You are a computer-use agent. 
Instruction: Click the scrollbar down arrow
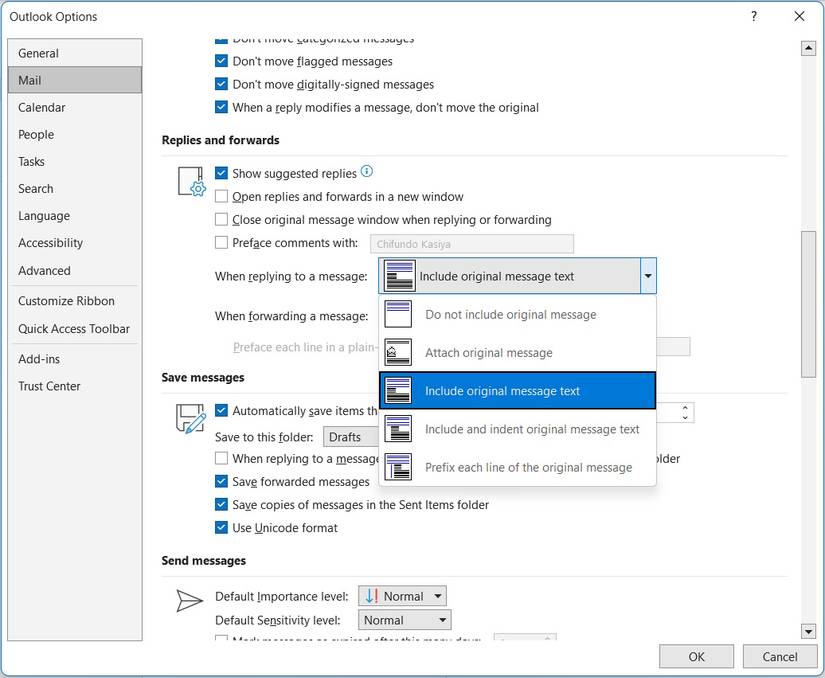click(808, 631)
